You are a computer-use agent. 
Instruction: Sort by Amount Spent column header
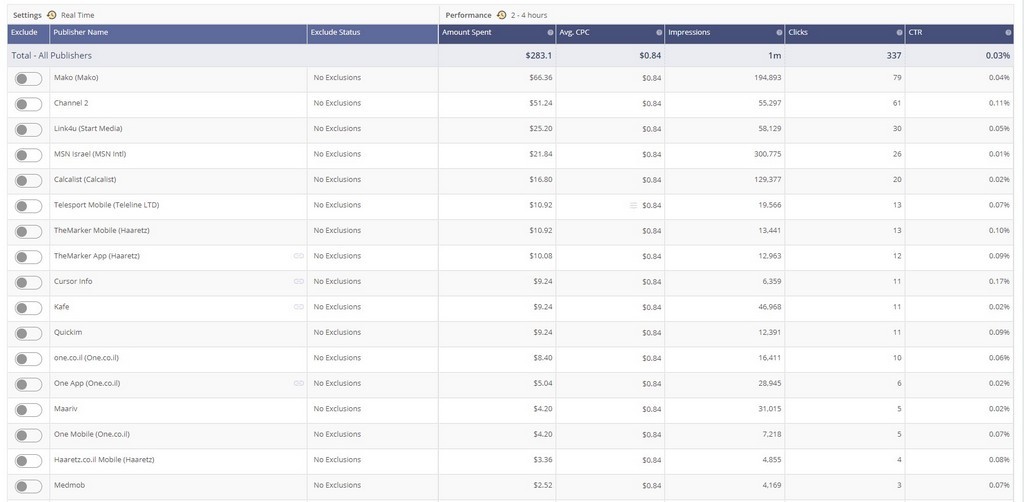point(497,34)
